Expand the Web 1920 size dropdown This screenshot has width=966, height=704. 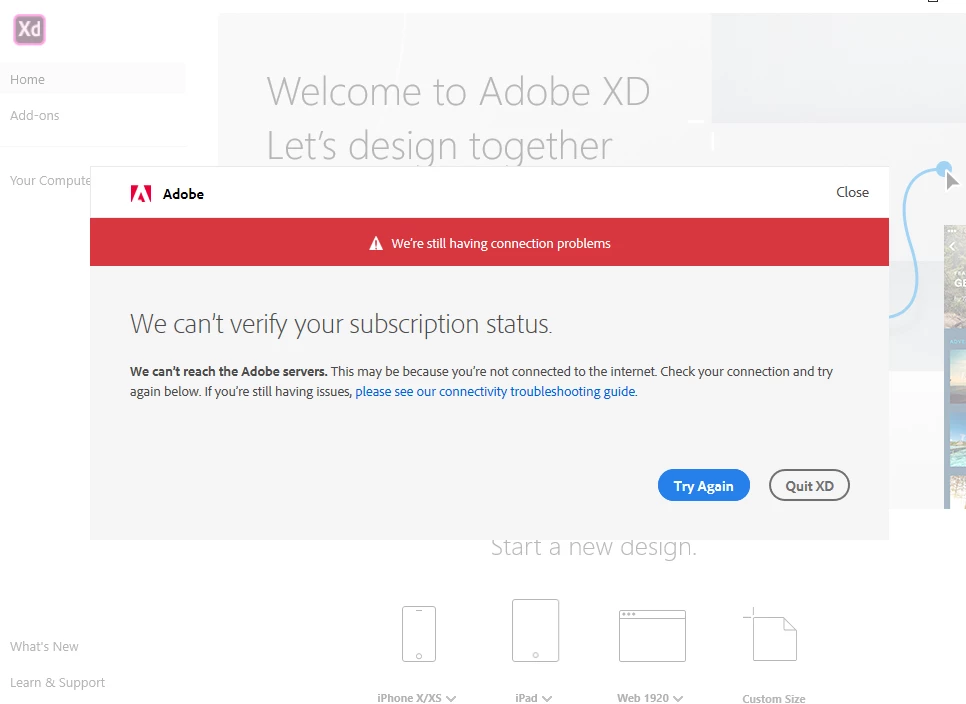678,698
